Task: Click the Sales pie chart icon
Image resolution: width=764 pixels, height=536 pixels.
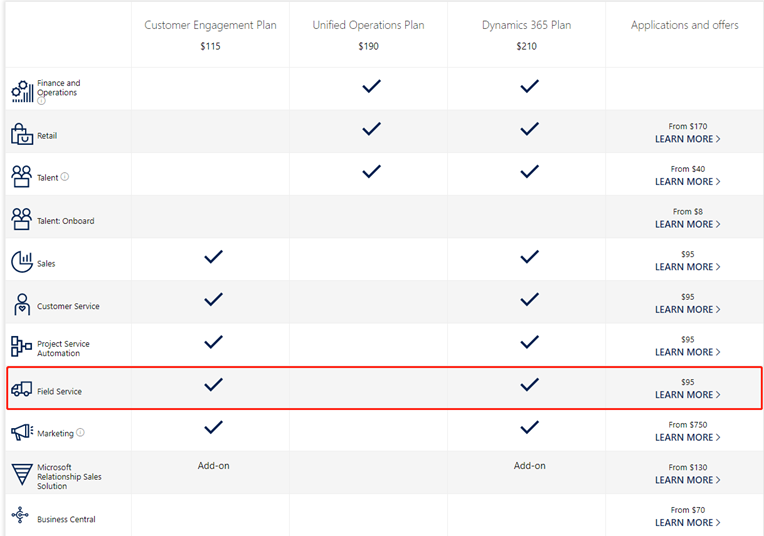Action: pyautogui.click(x=22, y=262)
